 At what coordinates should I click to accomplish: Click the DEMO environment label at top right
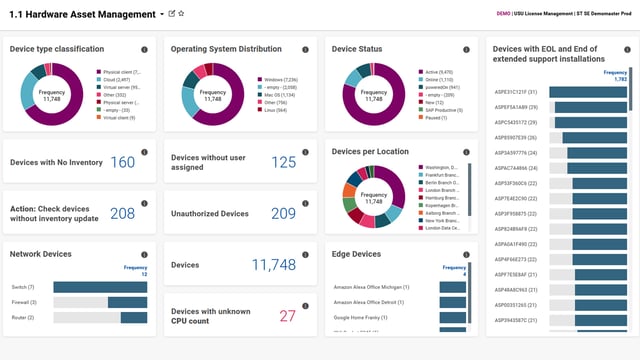coord(503,13)
